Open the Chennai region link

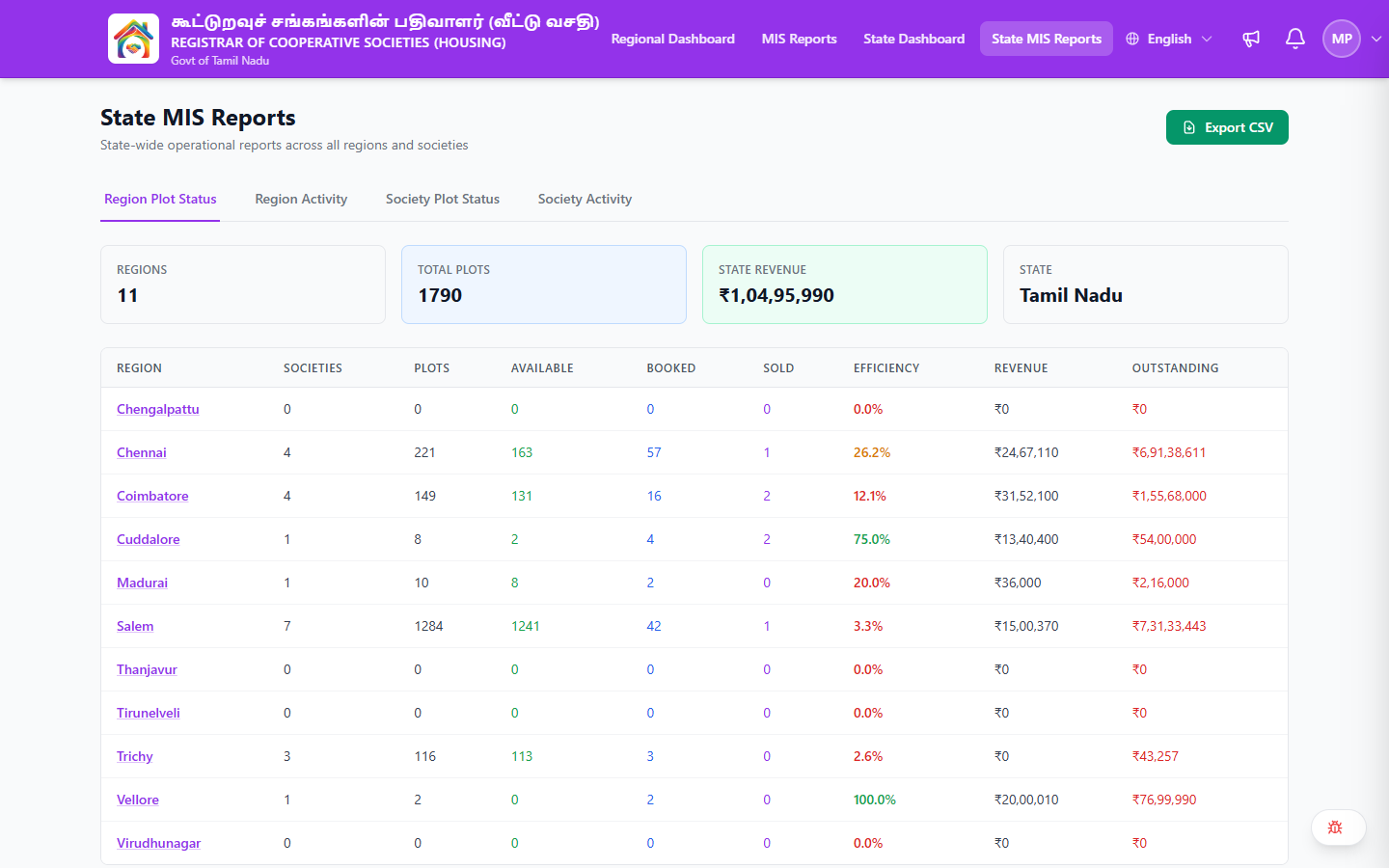coord(142,452)
